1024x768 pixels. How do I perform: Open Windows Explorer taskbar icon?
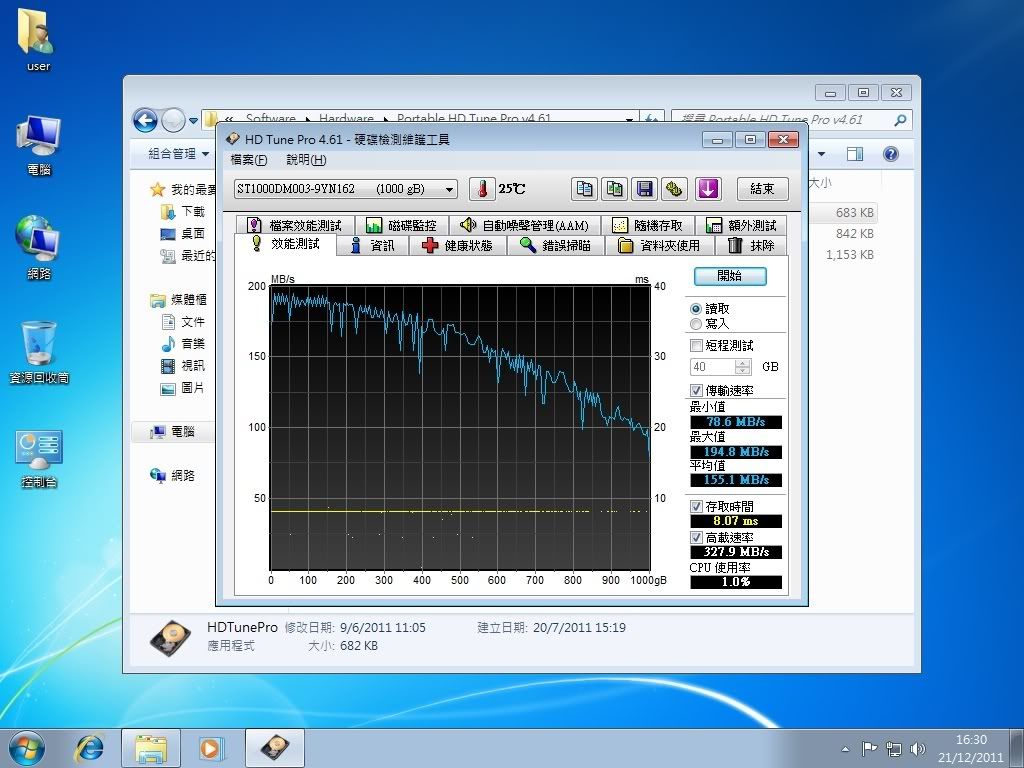[x=151, y=748]
